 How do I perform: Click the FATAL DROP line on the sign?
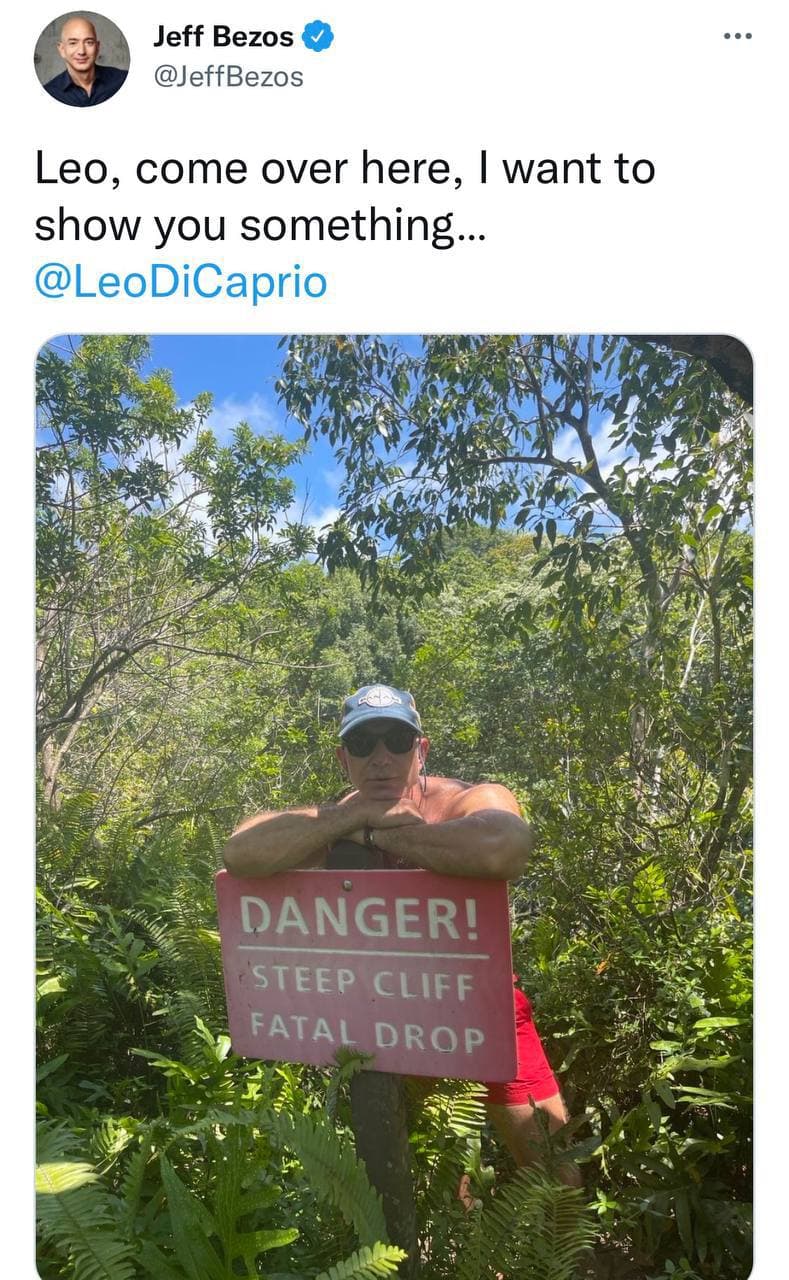click(367, 1031)
